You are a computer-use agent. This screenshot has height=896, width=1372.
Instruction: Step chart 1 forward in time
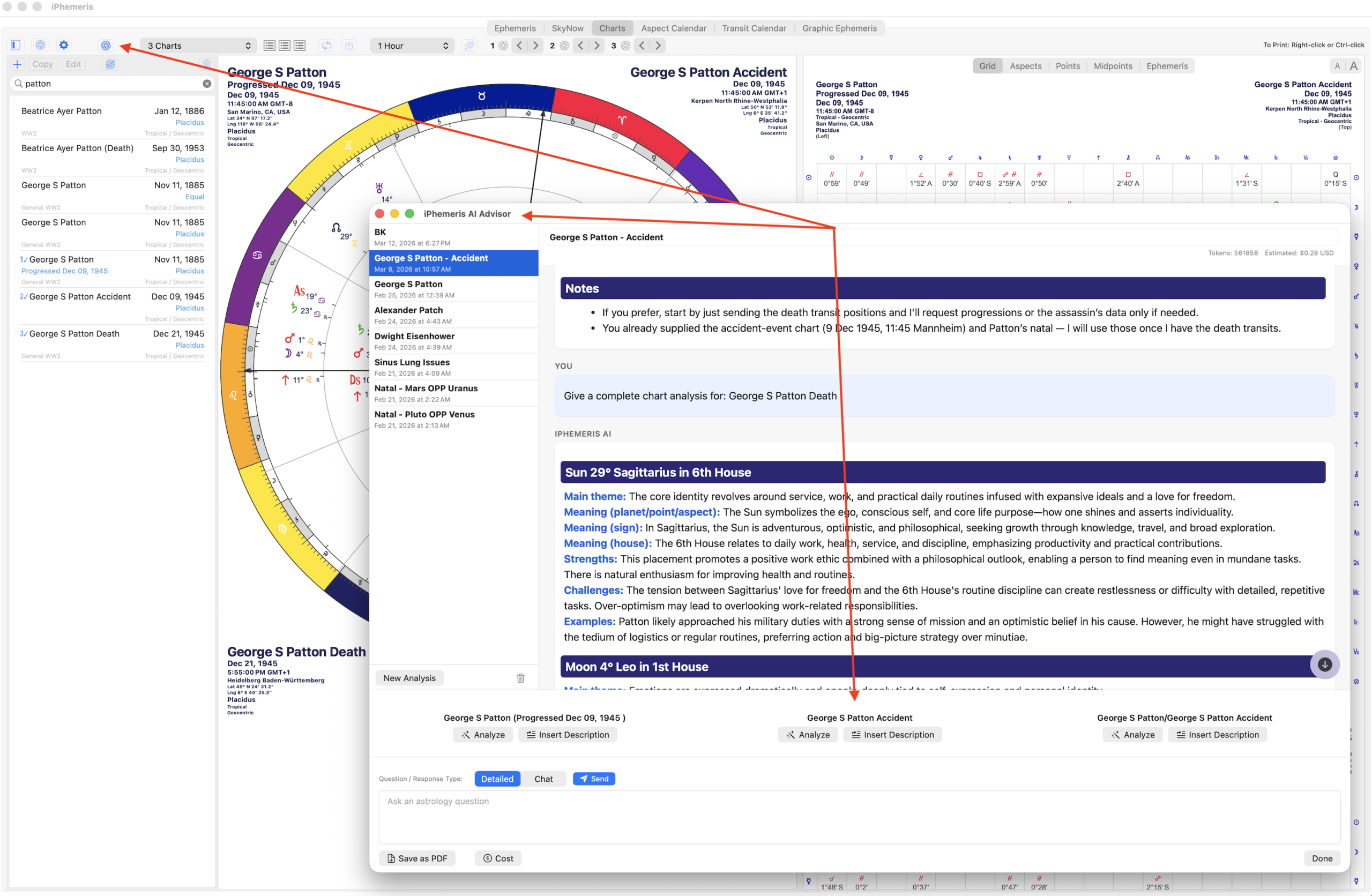click(x=535, y=46)
